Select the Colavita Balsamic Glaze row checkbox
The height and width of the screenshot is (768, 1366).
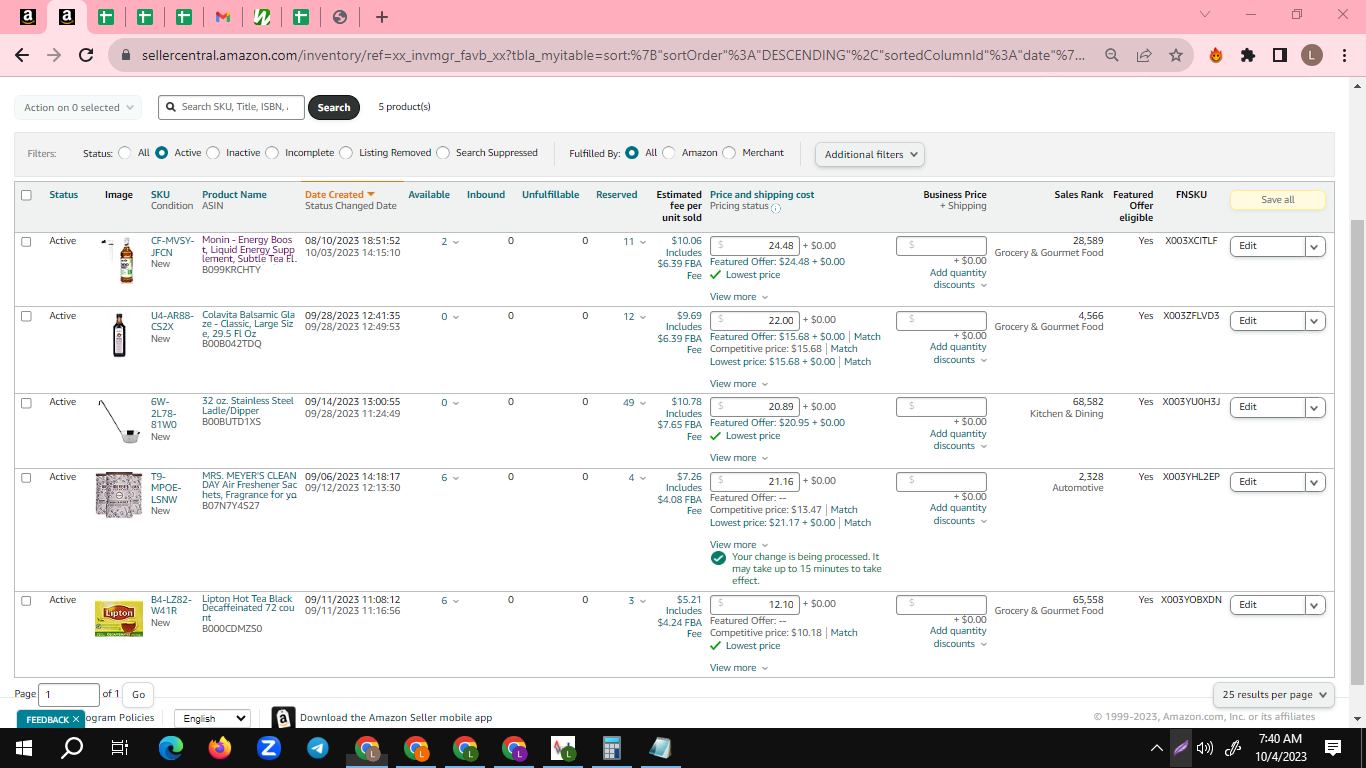click(x=26, y=316)
